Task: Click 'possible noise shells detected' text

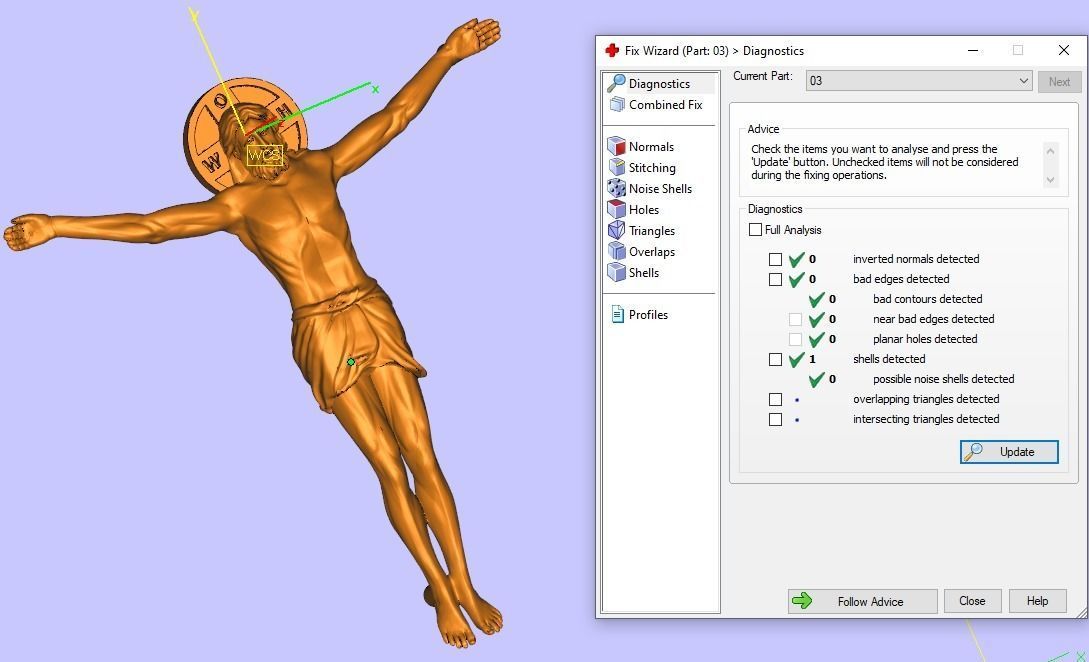Action: click(943, 379)
